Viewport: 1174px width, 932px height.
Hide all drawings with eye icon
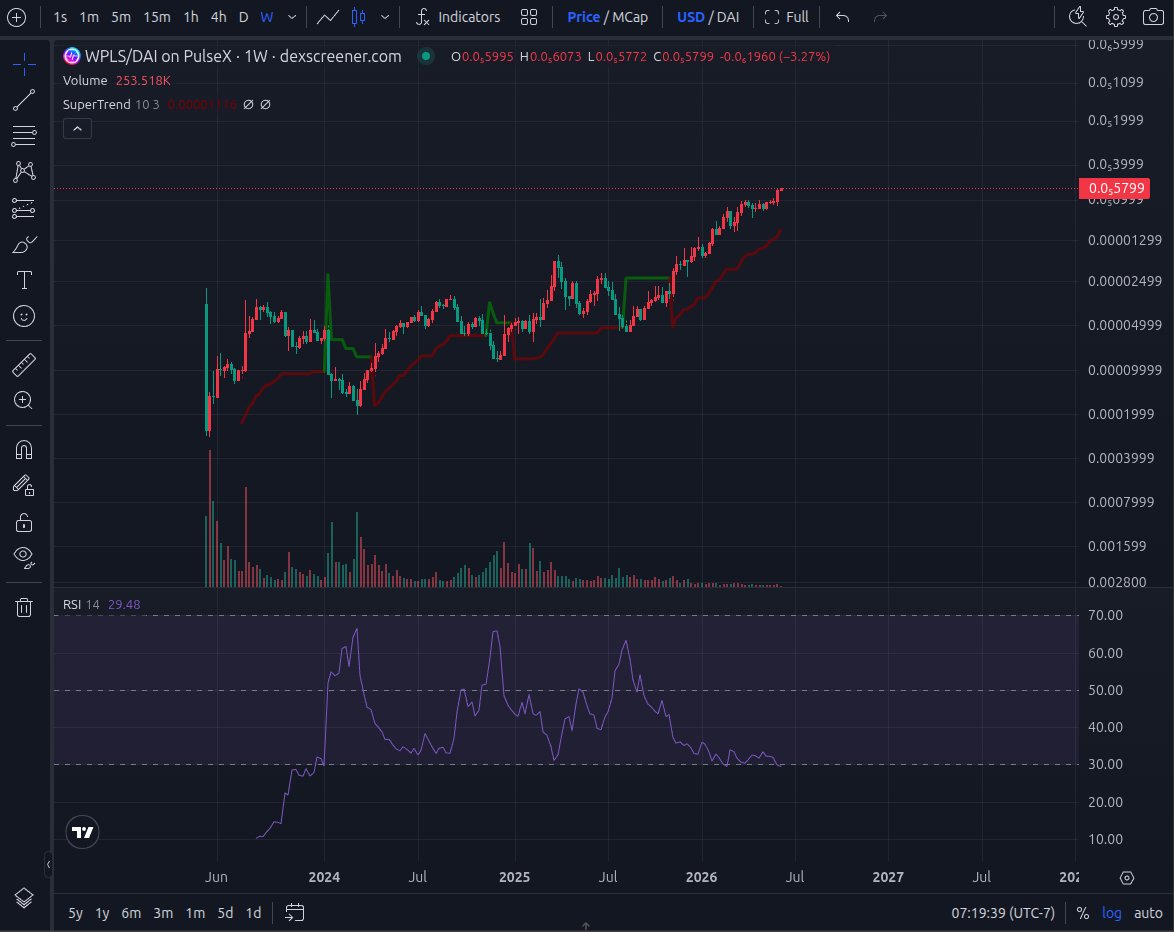pyautogui.click(x=24, y=557)
